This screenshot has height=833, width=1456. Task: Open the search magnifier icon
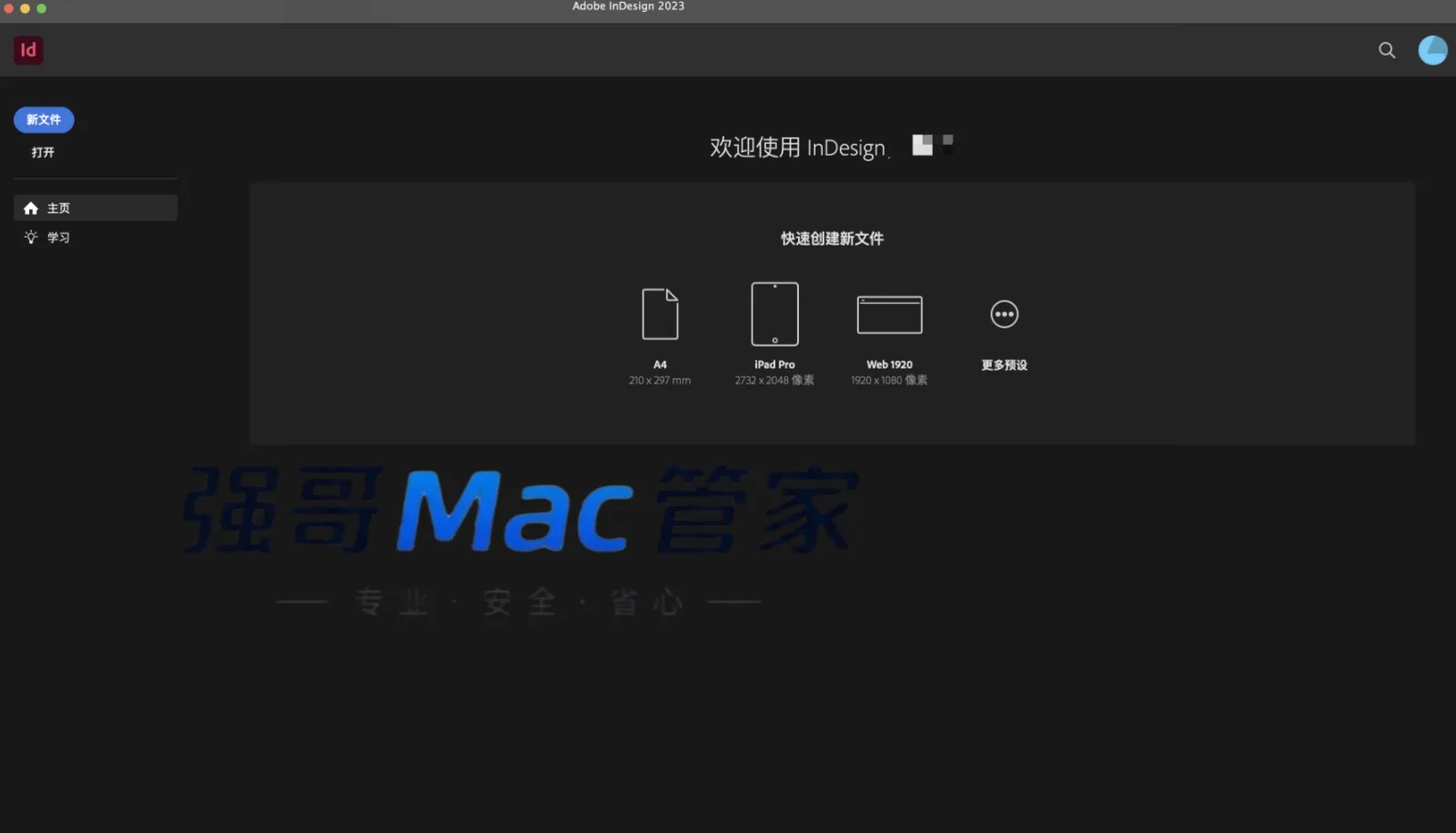coord(1387,50)
